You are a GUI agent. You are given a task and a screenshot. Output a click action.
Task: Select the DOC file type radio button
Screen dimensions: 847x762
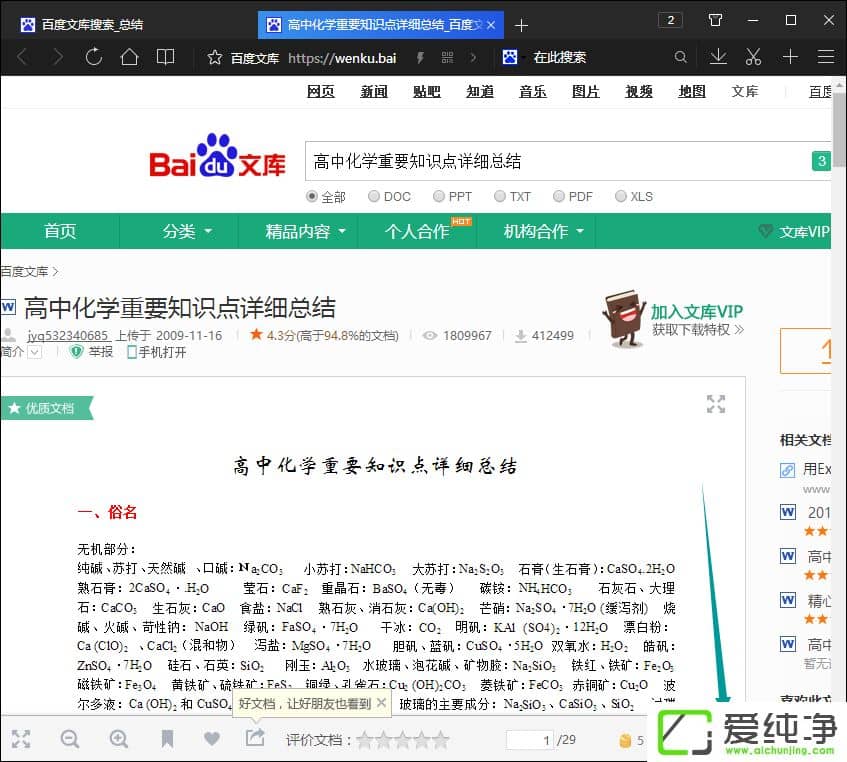point(374,197)
